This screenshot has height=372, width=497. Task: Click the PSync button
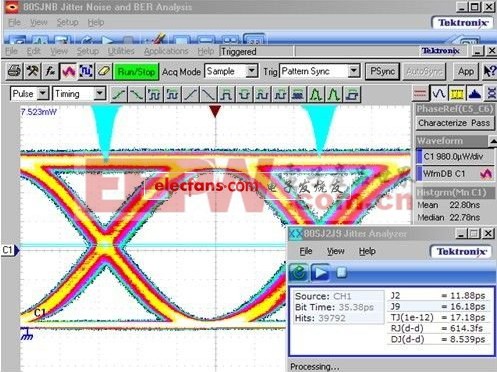coord(382,71)
